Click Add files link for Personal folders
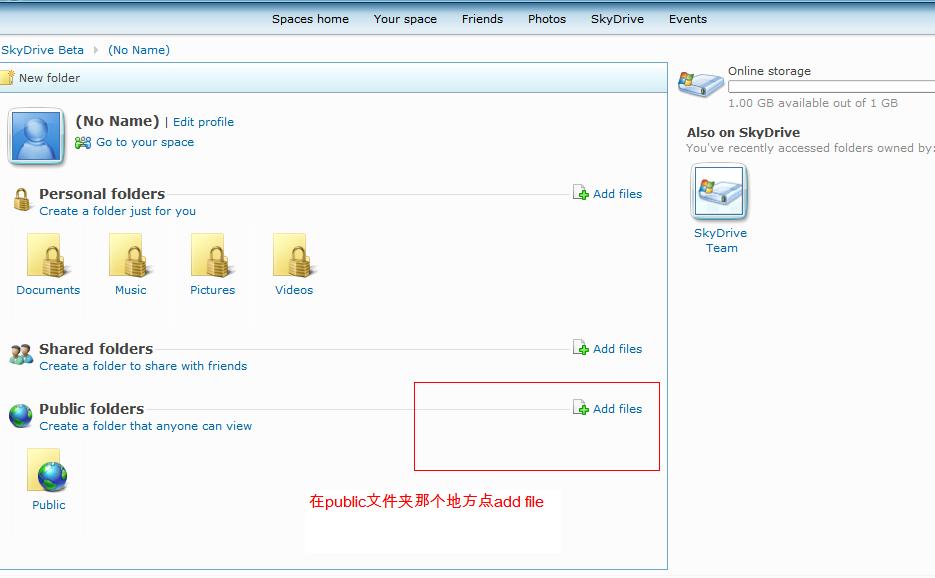 coord(617,194)
